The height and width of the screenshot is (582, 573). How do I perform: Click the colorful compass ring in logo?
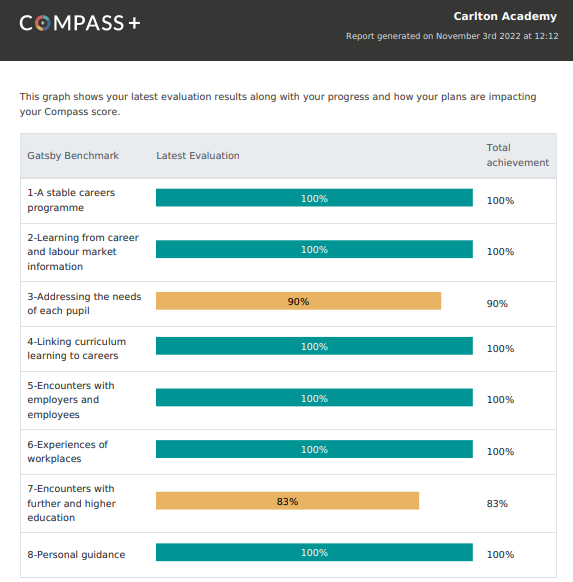(x=43, y=23)
